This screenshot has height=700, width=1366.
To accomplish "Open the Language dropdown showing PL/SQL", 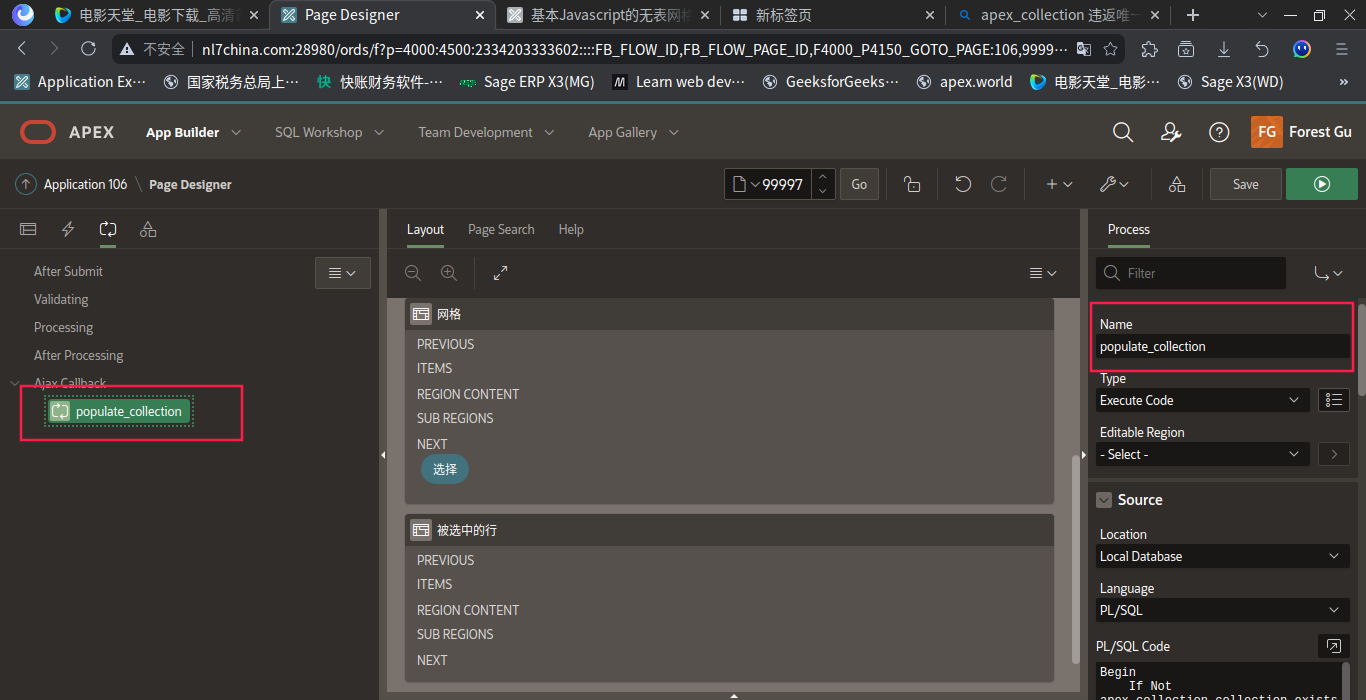I will pos(1221,609).
